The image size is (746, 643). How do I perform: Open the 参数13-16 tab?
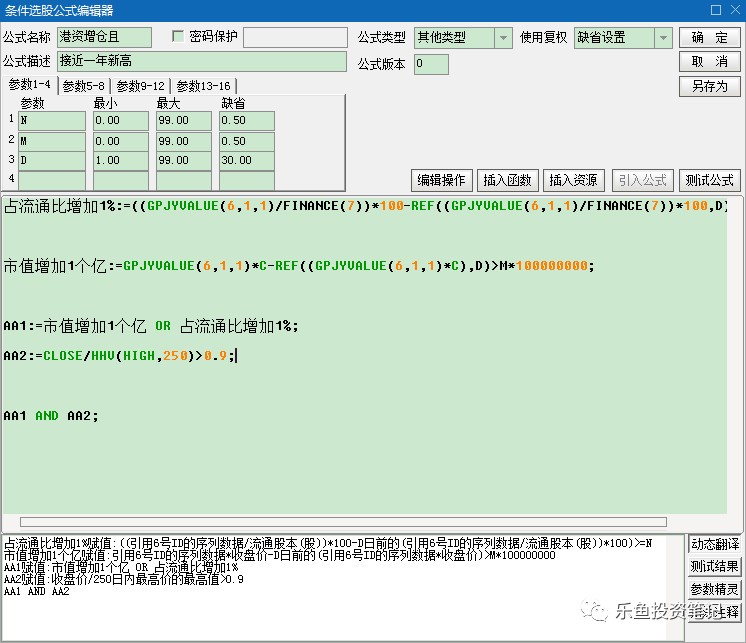point(203,86)
